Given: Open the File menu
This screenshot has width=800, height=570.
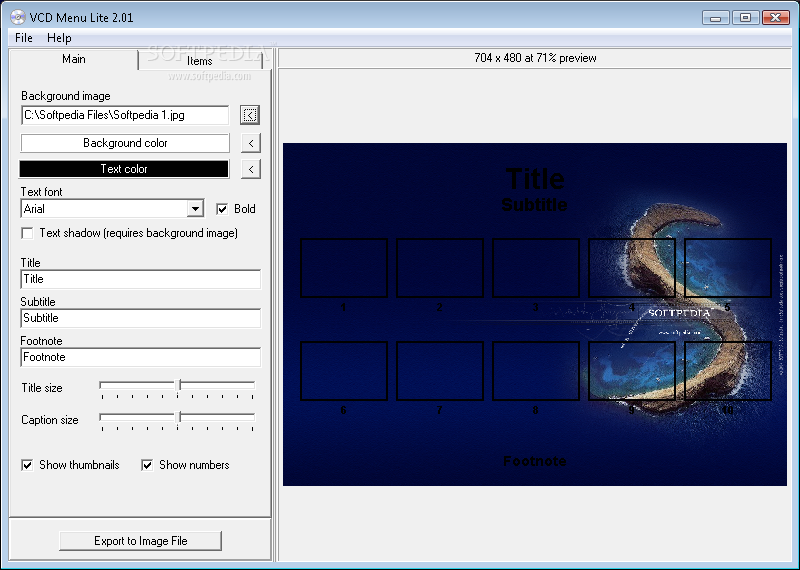Looking at the screenshot, I should point(23,38).
